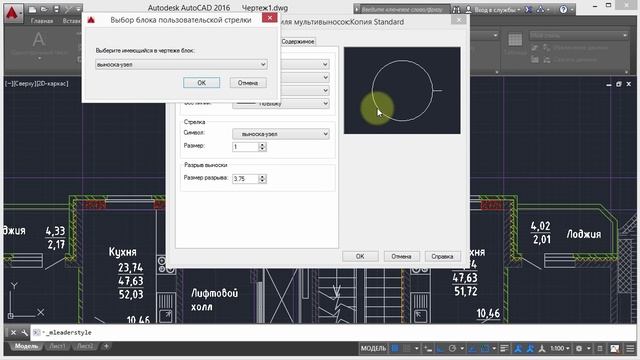Viewport: 640px width, 360px height.
Task: Click the left Кухня room label
Action: click(122, 252)
